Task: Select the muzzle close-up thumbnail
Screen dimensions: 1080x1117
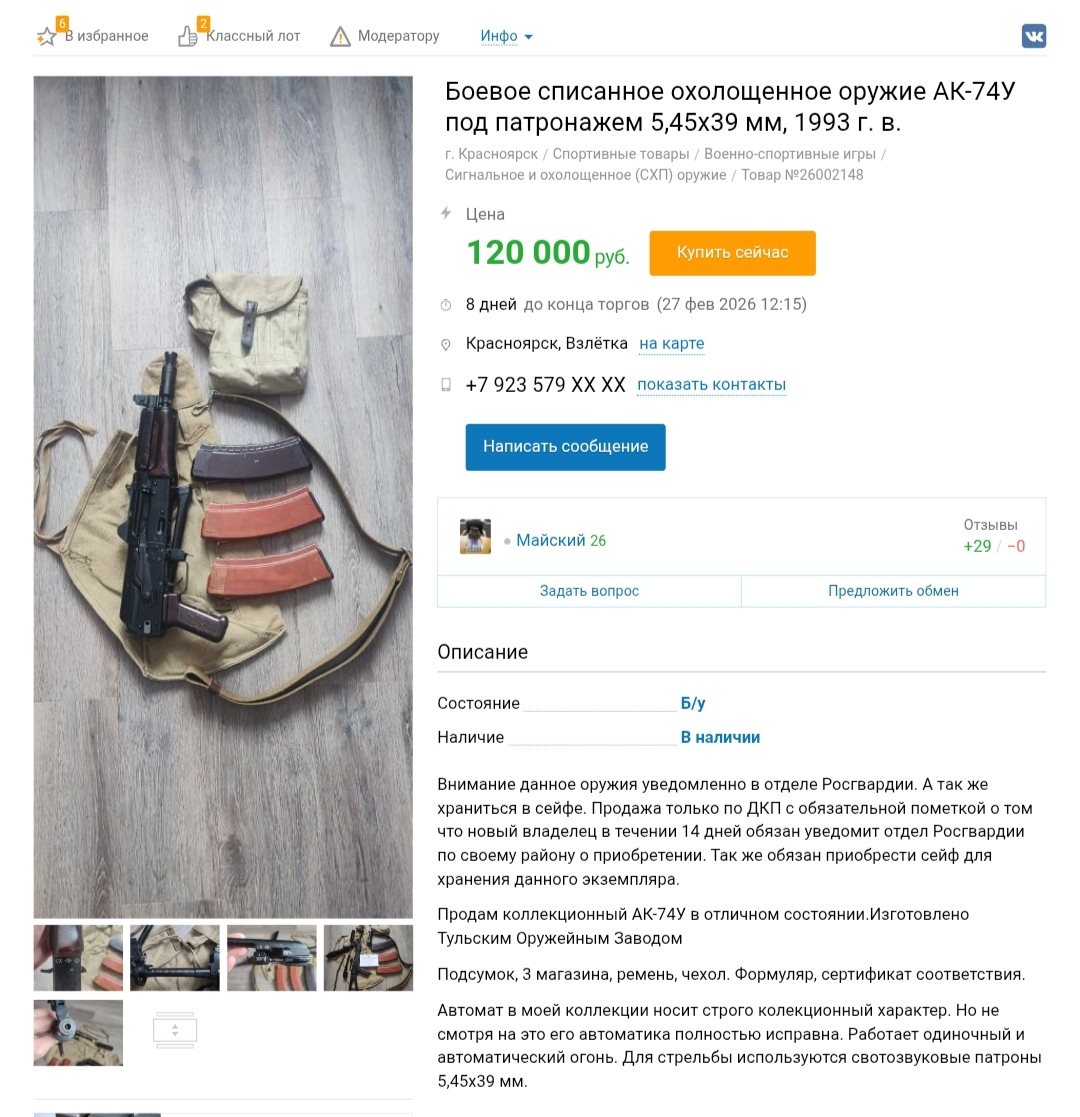Action: pyautogui.click(x=78, y=1032)
